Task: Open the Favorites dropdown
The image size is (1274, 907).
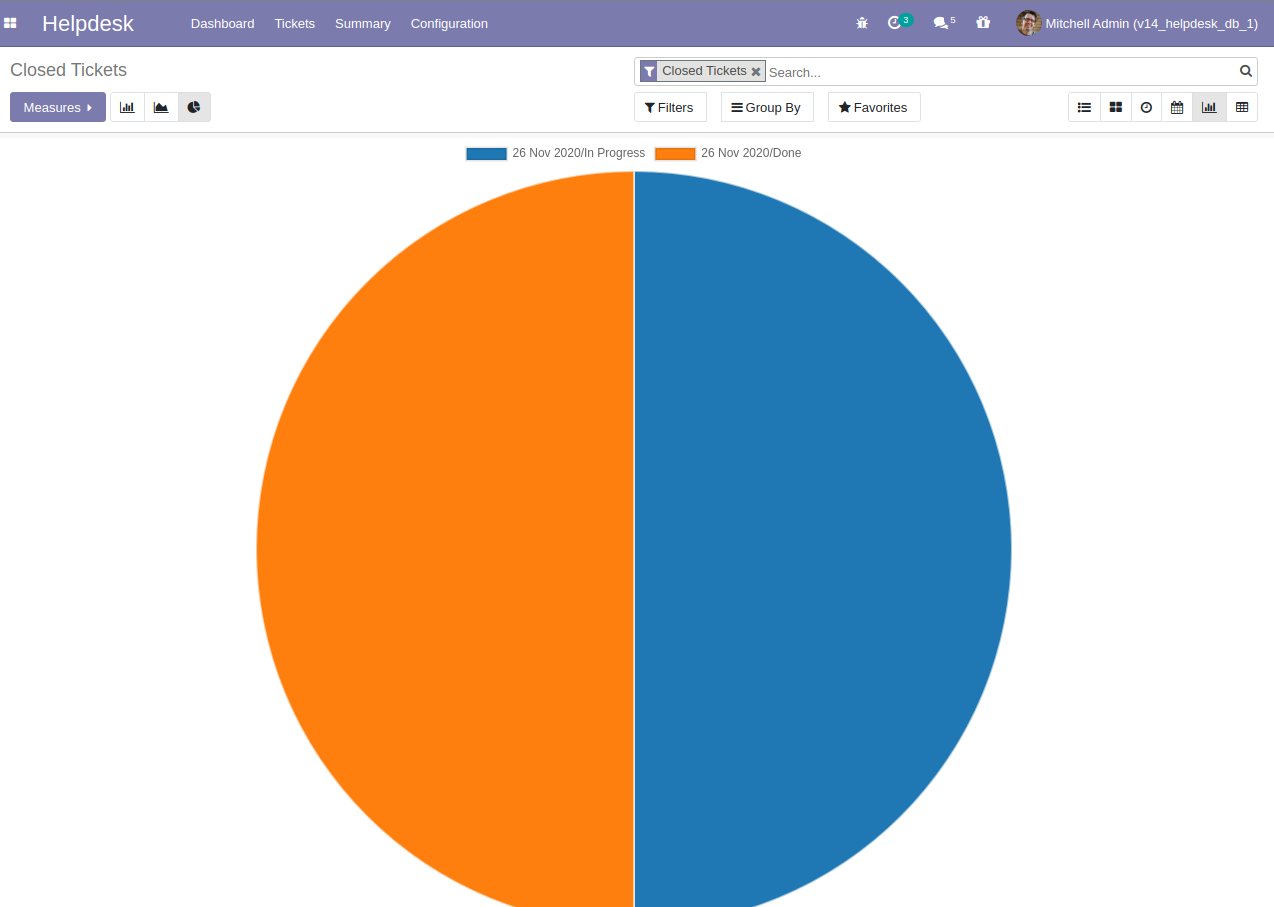Action: click(874, 107)
